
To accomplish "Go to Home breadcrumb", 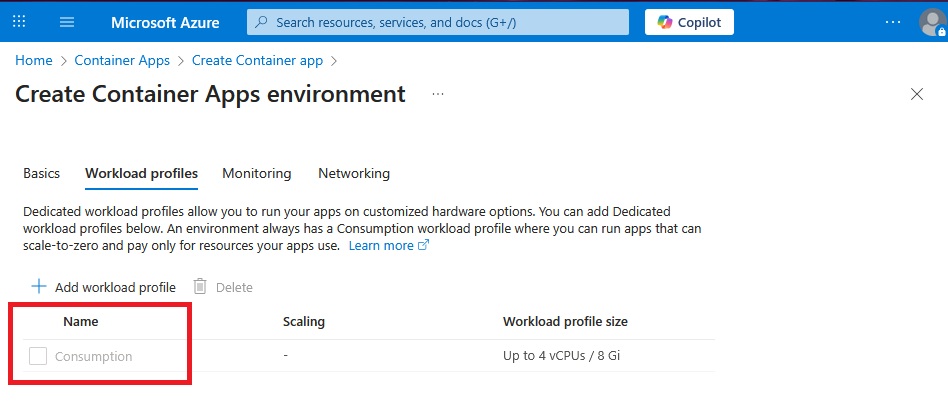I will point(33,60).
